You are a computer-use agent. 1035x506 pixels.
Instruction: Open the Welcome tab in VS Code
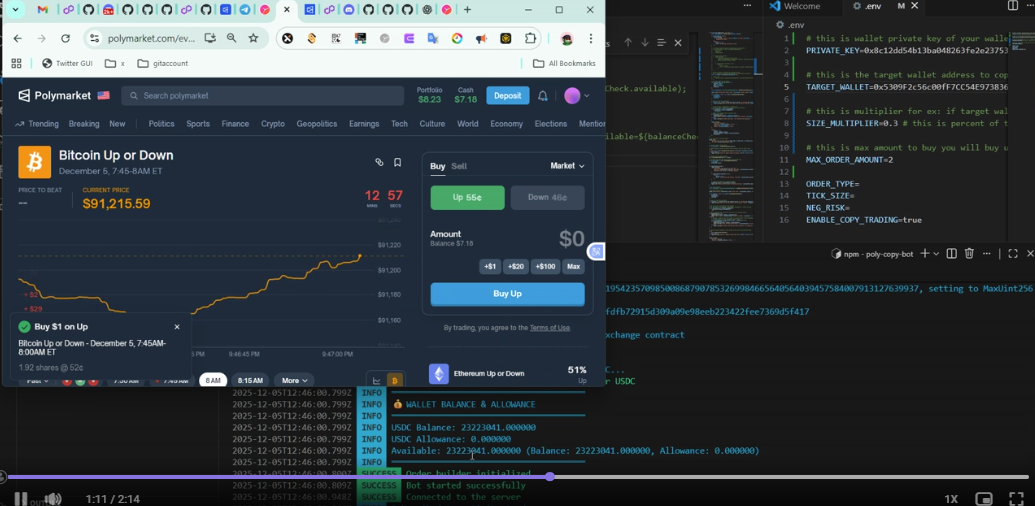click(795, 6)
